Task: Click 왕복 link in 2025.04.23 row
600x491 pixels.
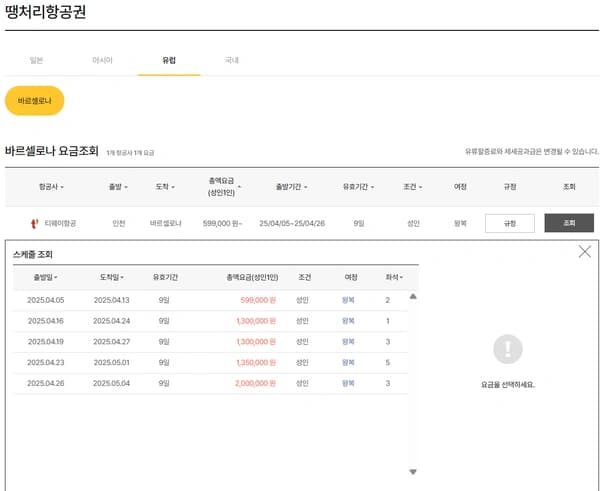Action: point(348,362)
